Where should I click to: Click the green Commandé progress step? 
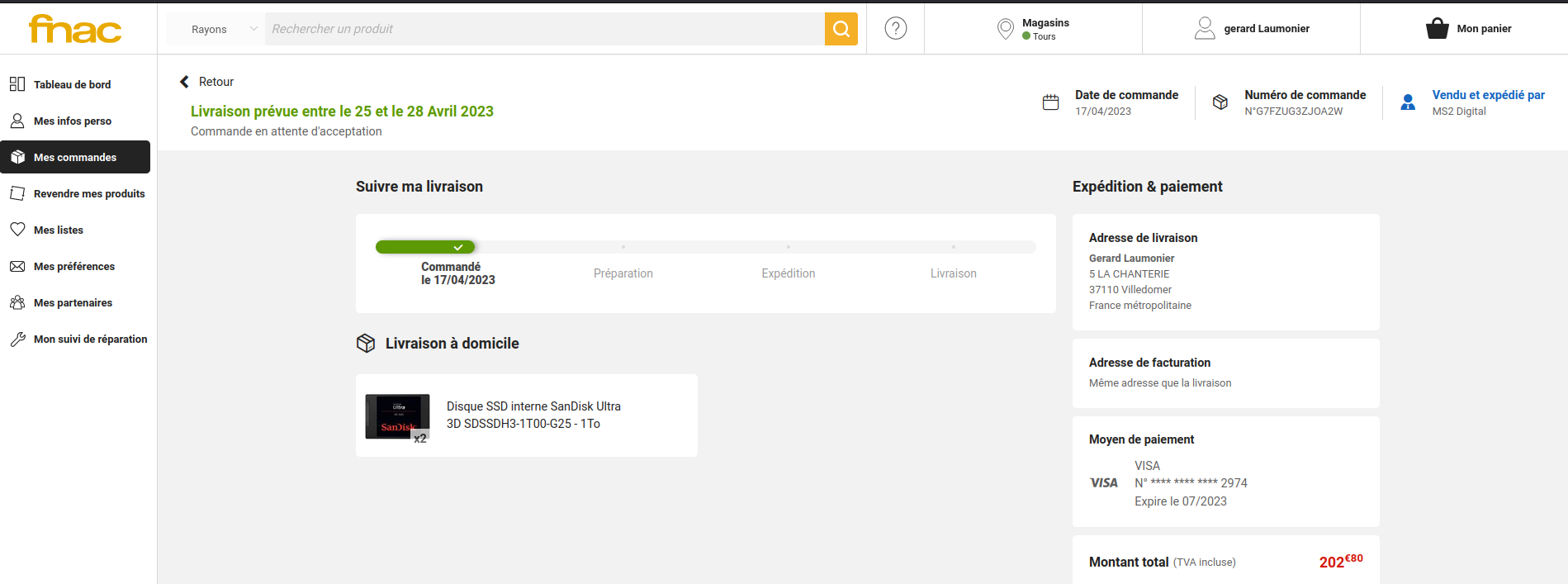click(425, 247)
